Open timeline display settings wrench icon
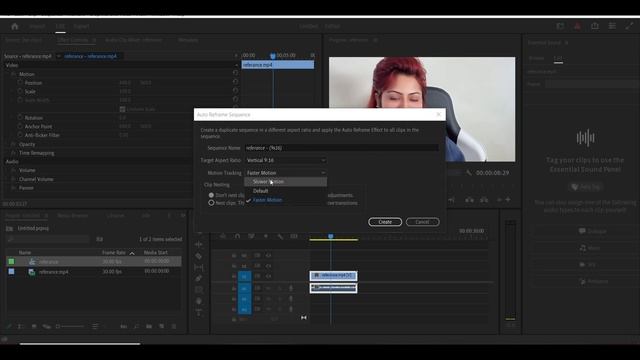The image size is (640, 360). click(280, 236)
